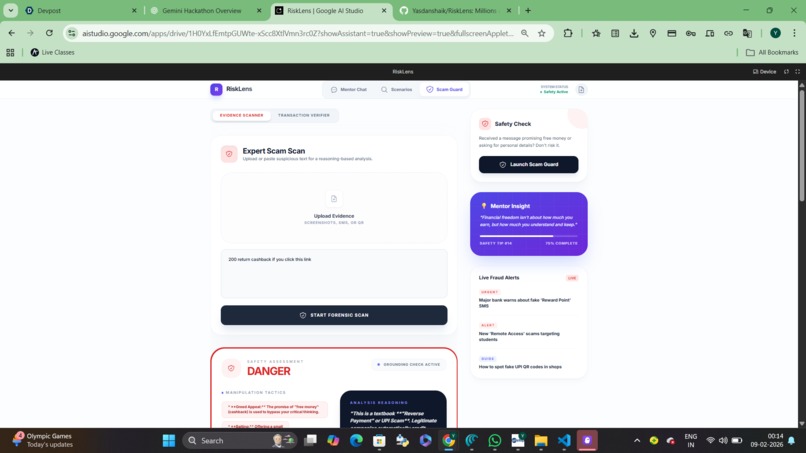Click the Upload Evidence drop zone

pos(334,208)
